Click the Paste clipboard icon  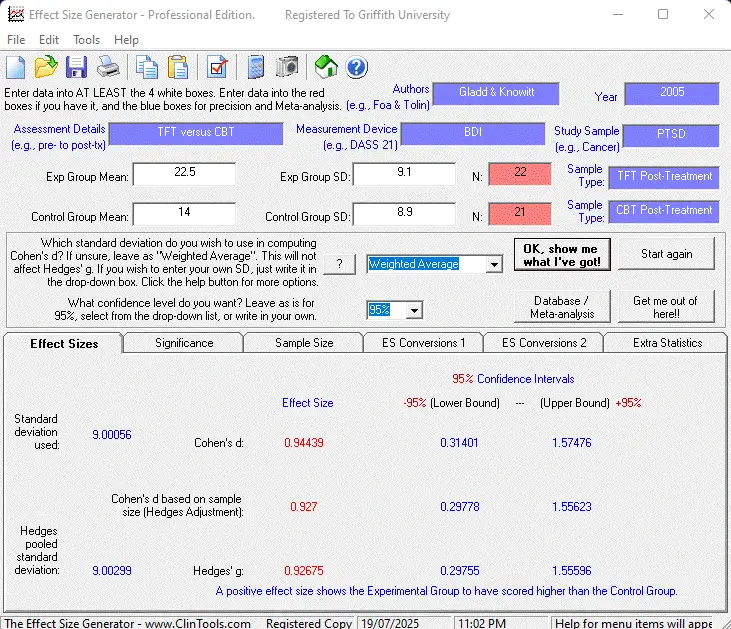pos(178,67)
